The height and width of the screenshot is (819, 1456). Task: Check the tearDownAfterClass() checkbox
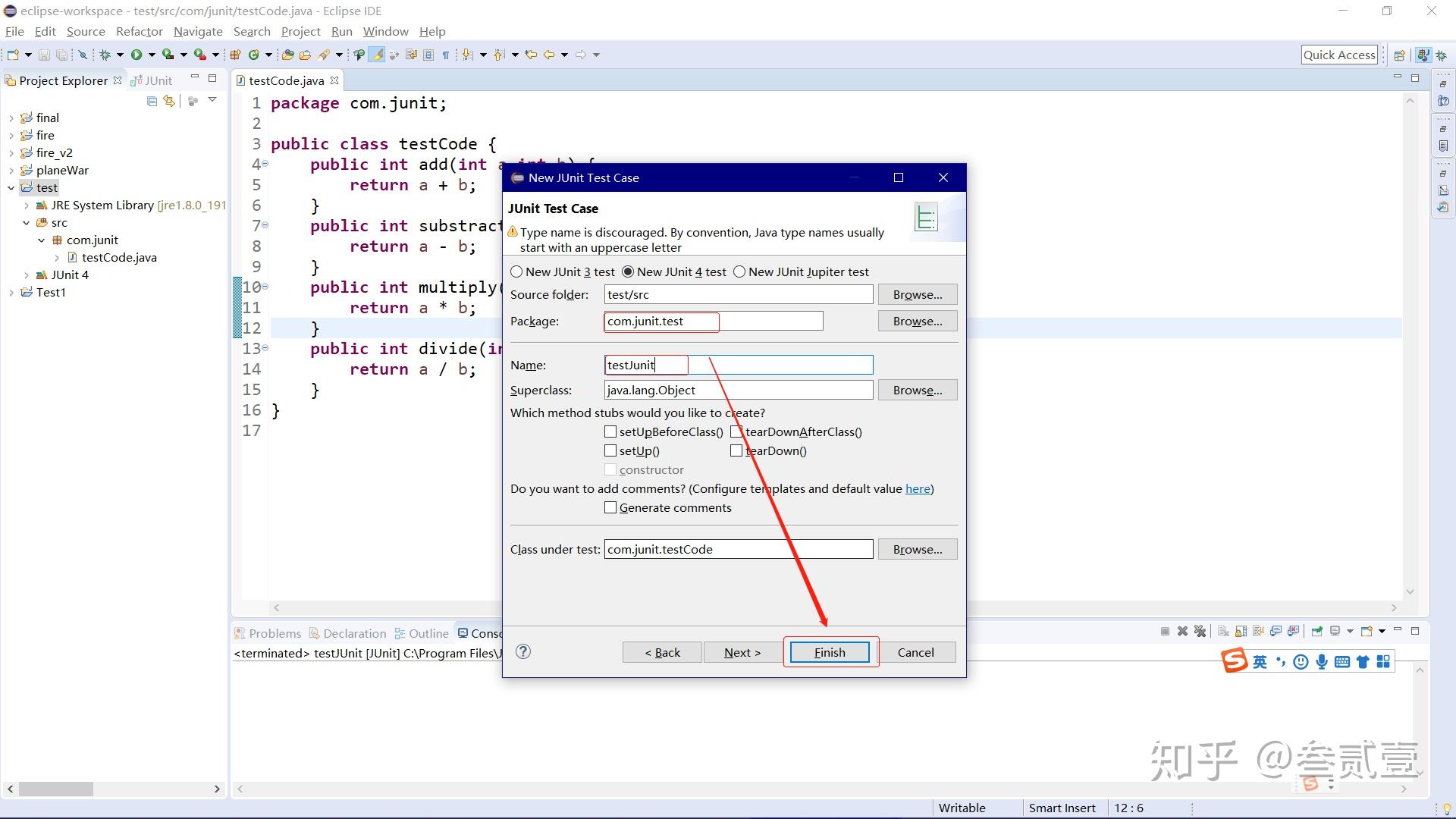click(x=736, y=431)
